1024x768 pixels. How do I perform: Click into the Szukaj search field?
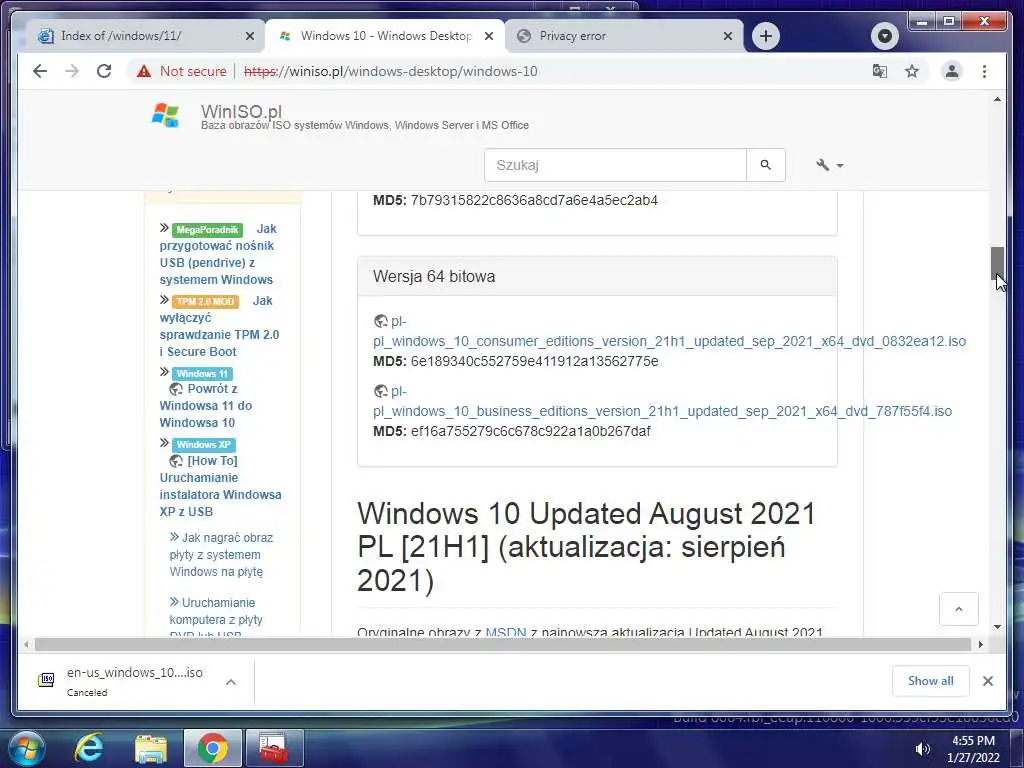[x=615, y=165]
